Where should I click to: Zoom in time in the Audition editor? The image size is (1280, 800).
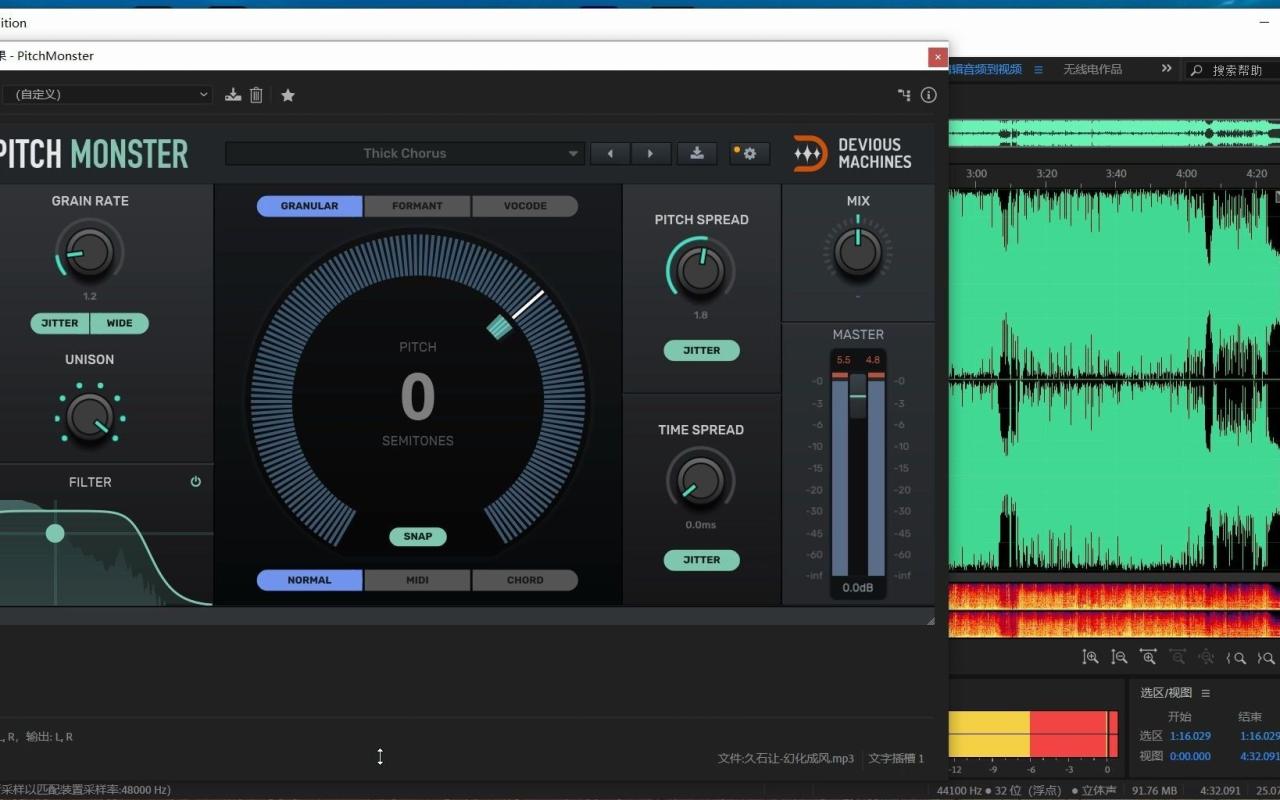click(x=1148, y=657)
